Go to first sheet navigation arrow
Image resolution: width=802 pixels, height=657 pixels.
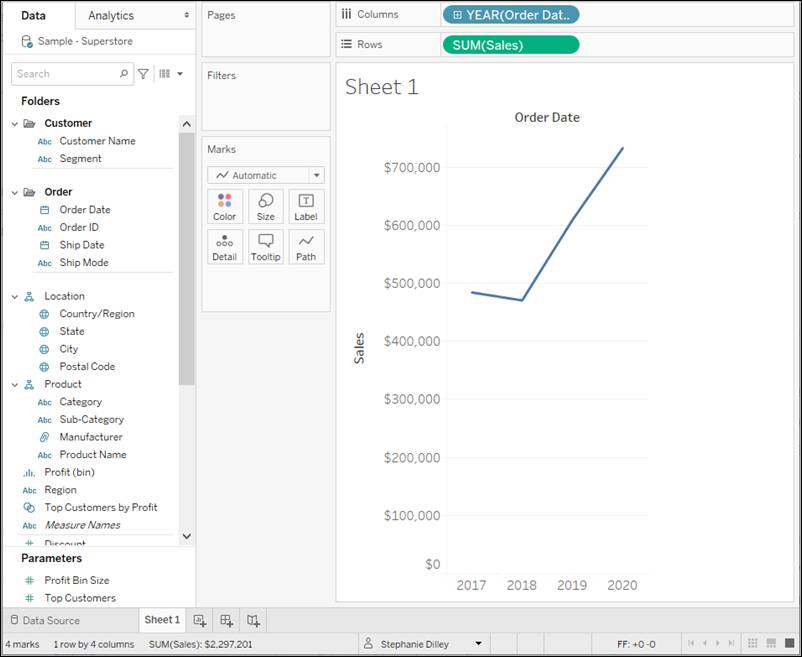[x=691, y=643]
